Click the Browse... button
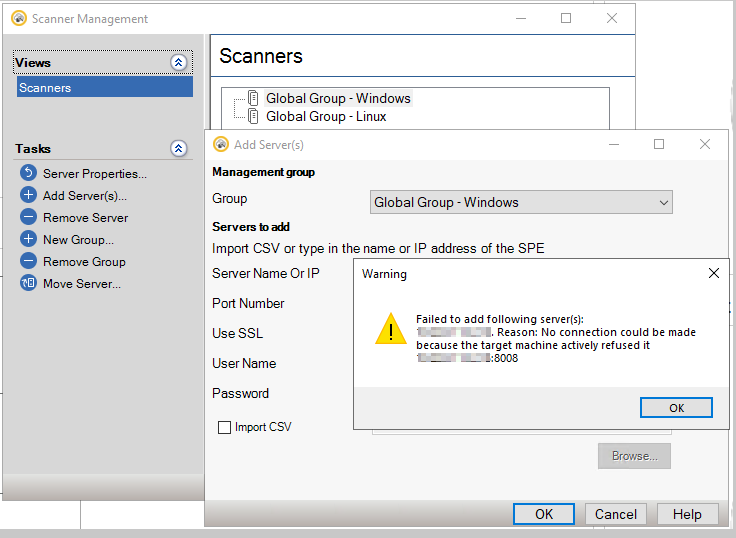This screenshot has height=538, width=736. pyautogui.click(x=634, y=456)
